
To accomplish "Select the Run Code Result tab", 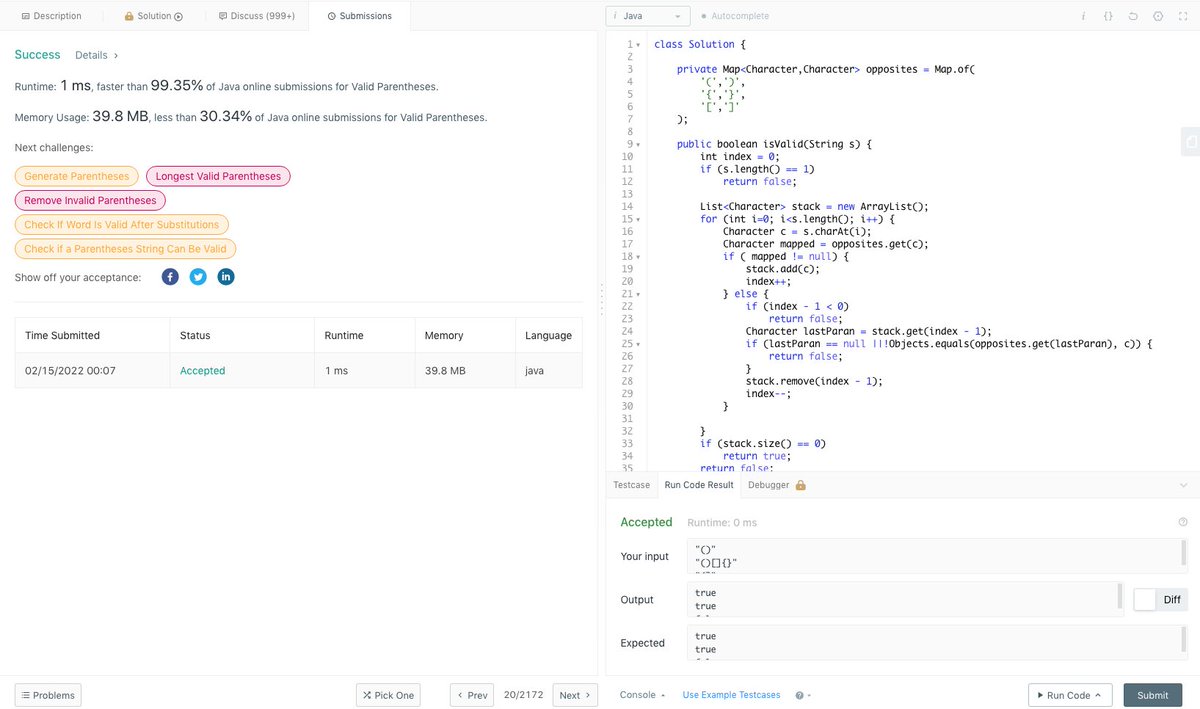I will 699,485.
